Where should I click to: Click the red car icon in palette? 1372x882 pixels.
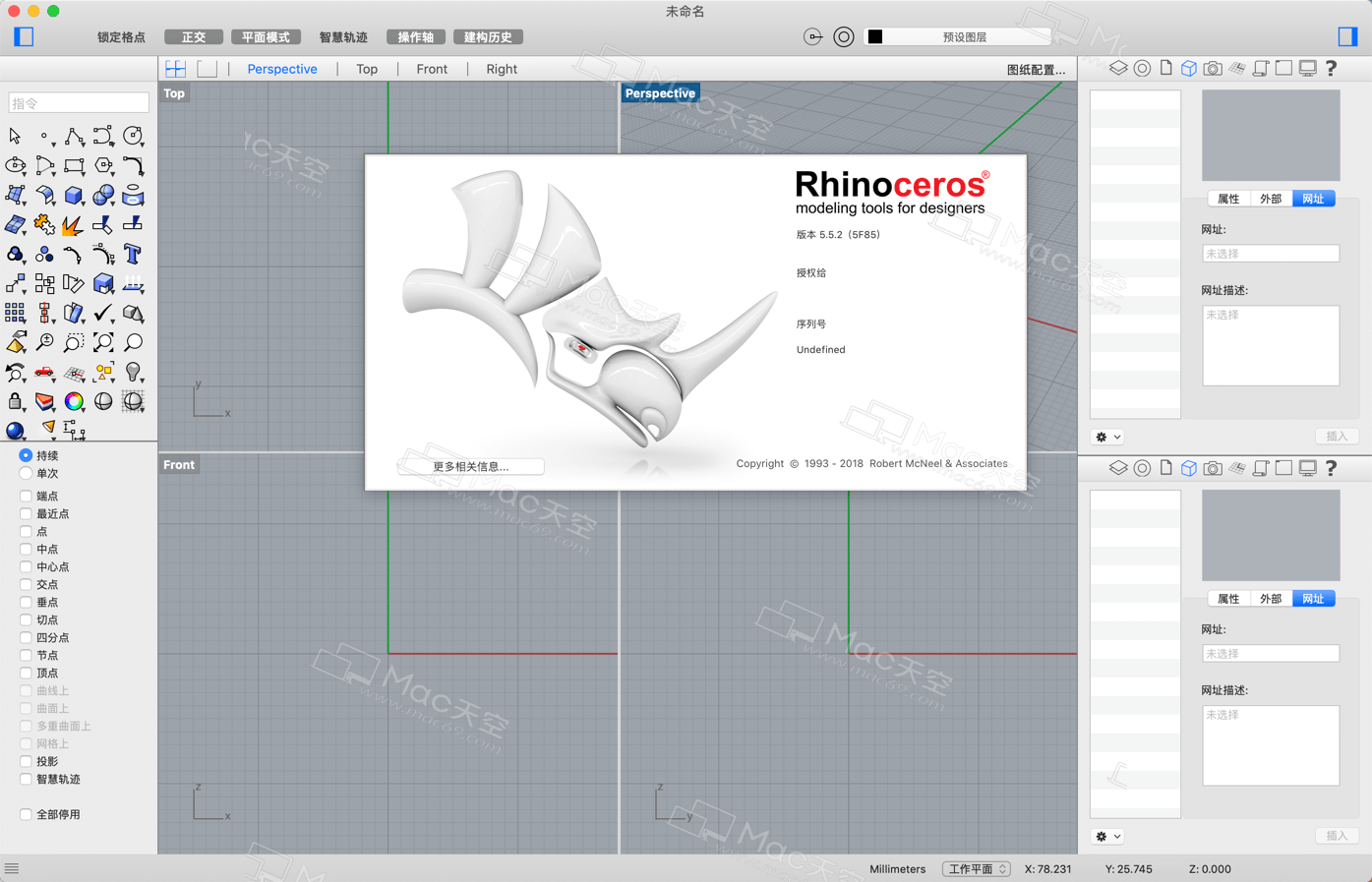(44, 372)
